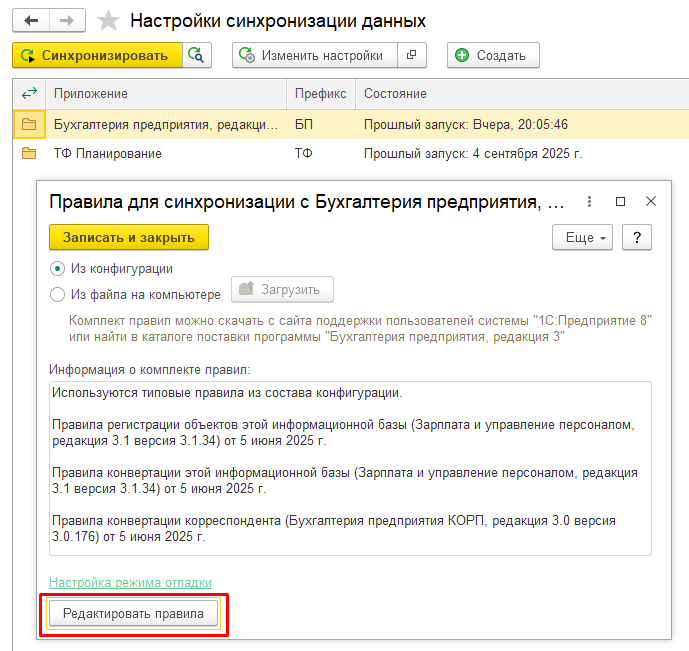The height and width of the screenshot is (651, 689).
Task: Click the arrows column header icon
Action: tap(29, 94)
